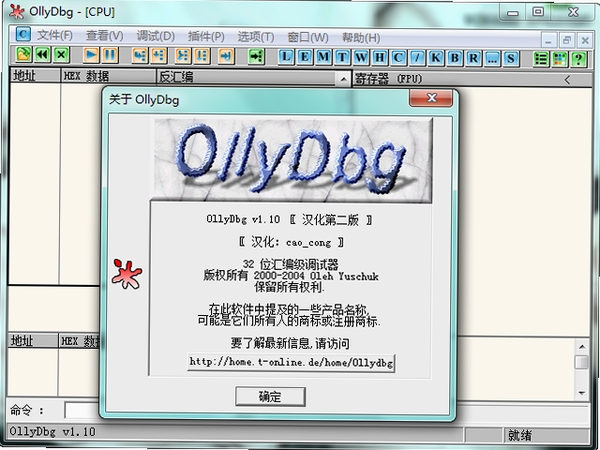Viewport: 600px width, 450px height.
Task: Open the 窗口(W) menu
Action: coord(308,38)
